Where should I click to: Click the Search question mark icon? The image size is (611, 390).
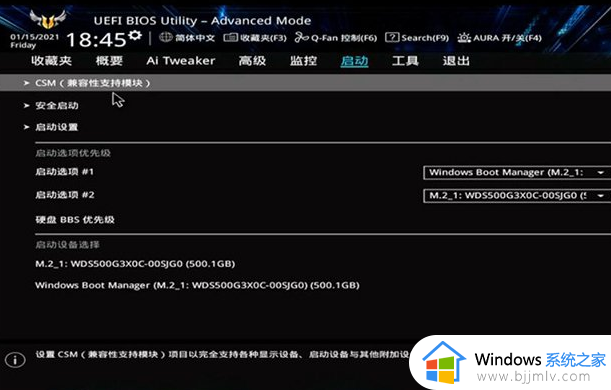[392, 37]
